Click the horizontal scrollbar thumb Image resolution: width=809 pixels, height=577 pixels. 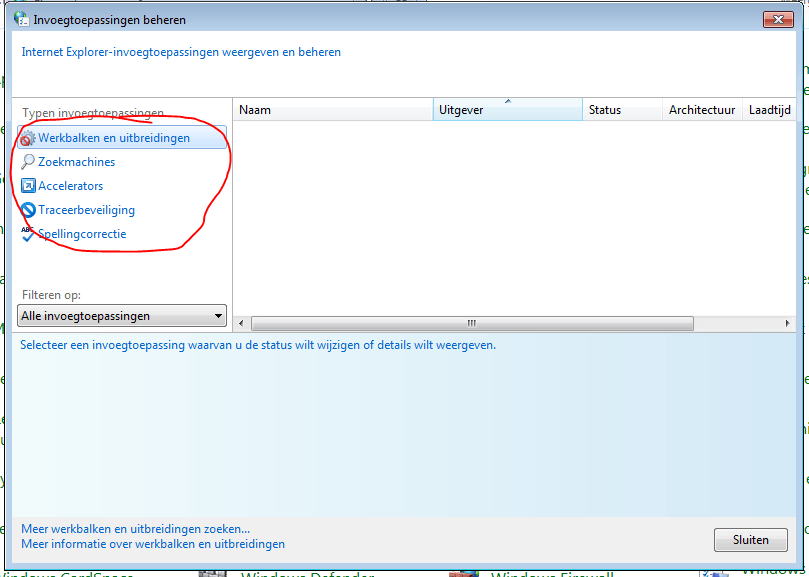pos(472,323)
